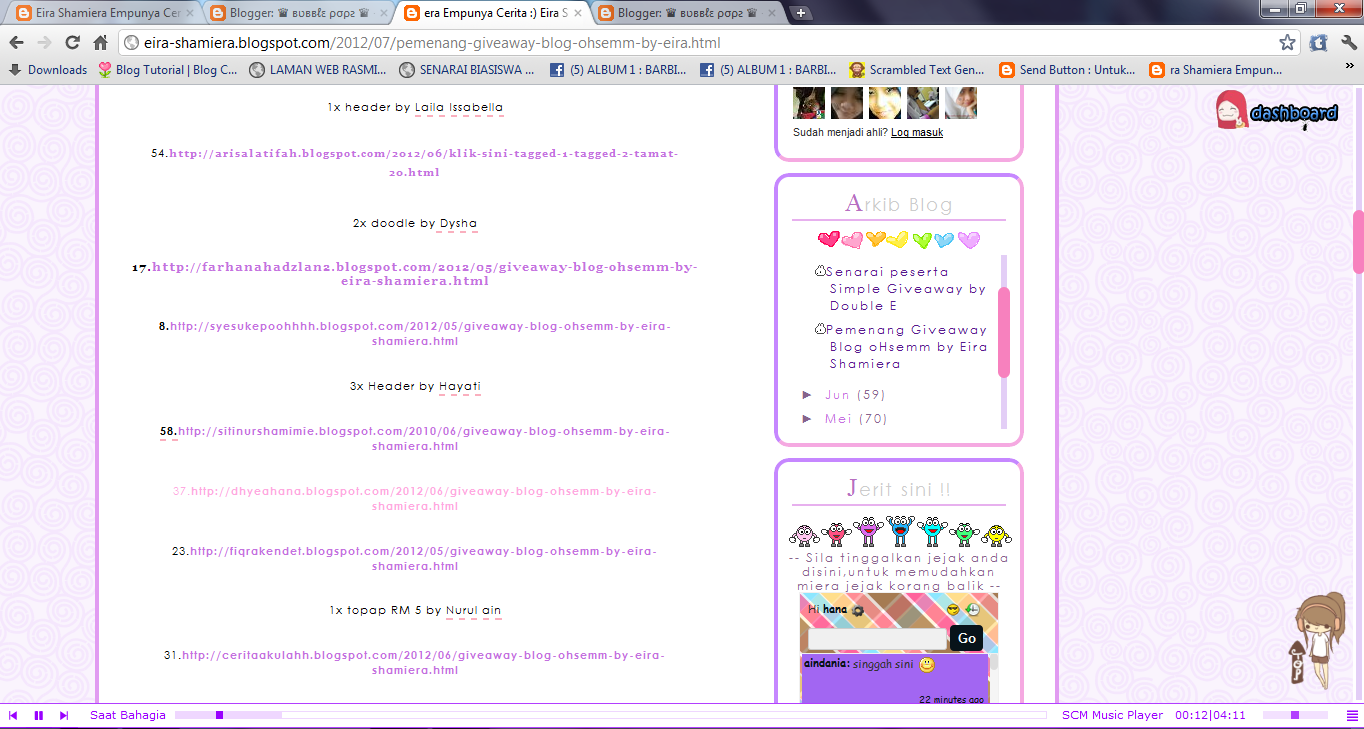Pause the SCM Music Player
1364x729 pixels.
pyautogui.click(x=39, y=715)
